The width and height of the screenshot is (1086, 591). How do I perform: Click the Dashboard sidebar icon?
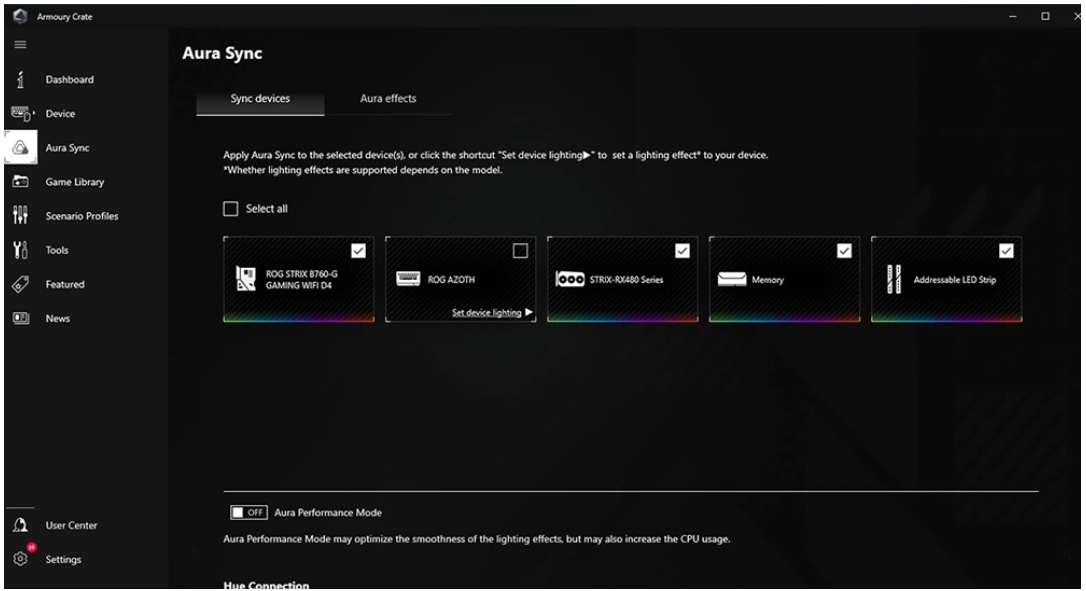pos(20,80)
